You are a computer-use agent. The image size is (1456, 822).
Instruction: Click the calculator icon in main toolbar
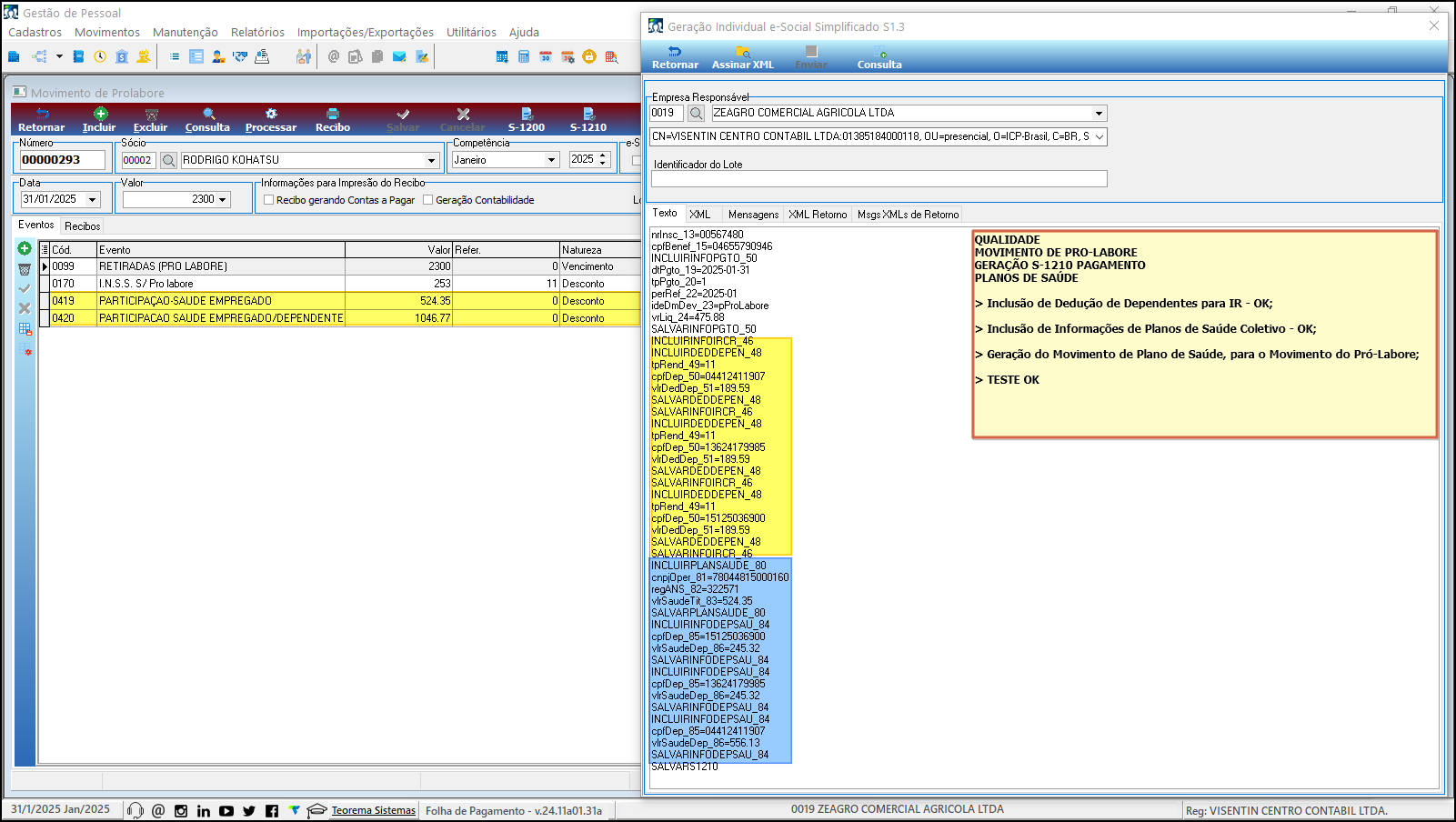[524, 56]
